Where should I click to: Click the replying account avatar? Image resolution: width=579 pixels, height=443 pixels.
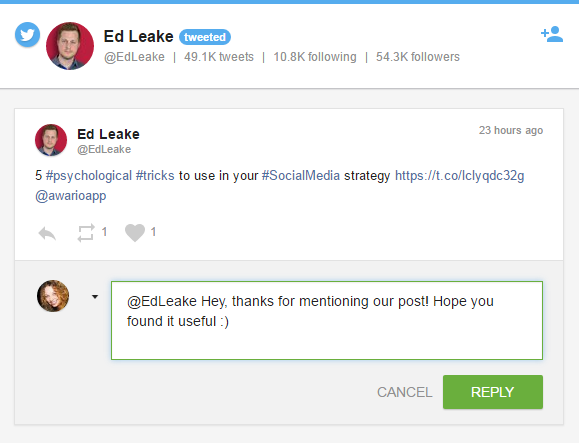click(53, 296)
